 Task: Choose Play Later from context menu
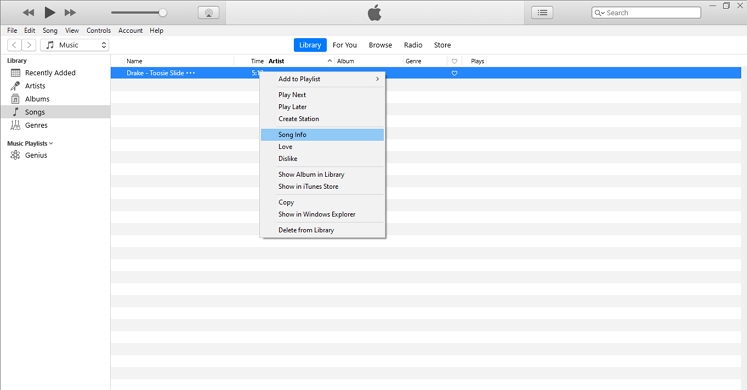323,107
